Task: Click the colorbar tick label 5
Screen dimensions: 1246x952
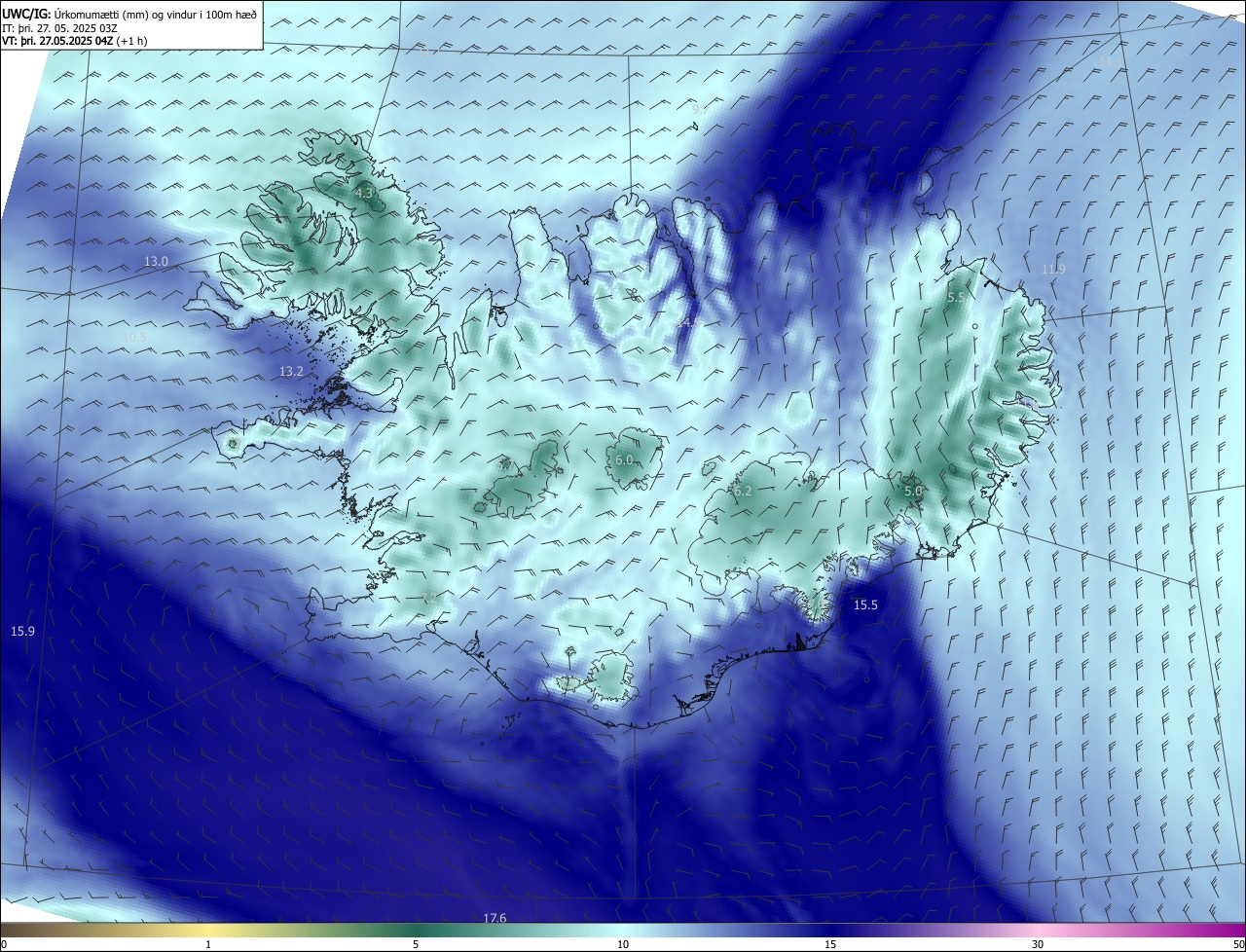Action: point(416,944)
